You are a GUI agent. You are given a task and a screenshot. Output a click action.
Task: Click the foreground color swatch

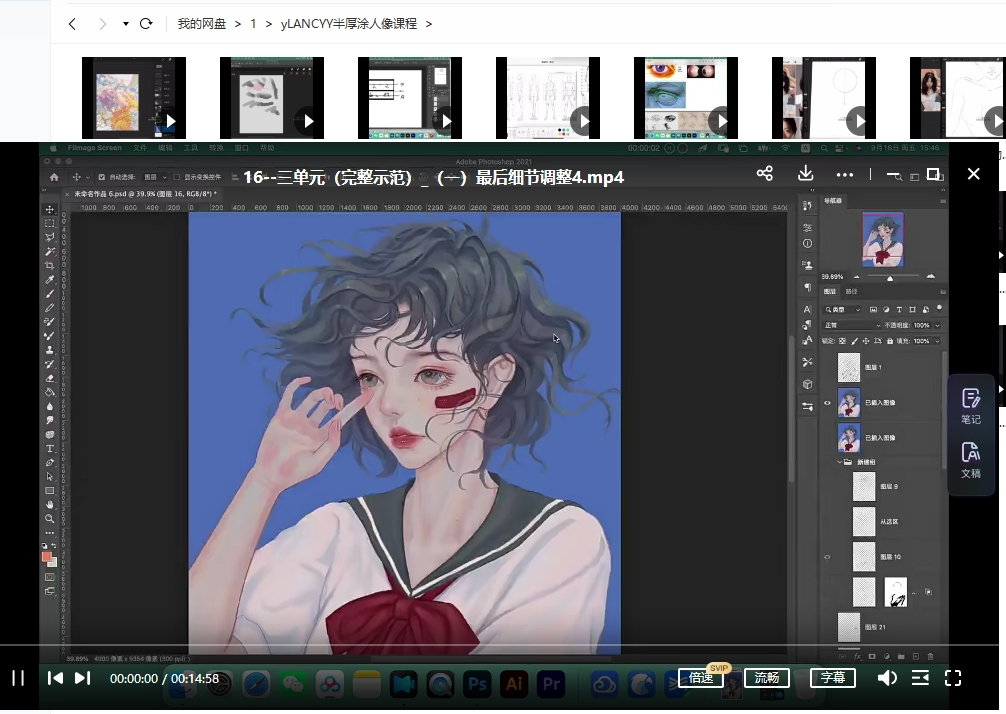[x=47, y=557]
